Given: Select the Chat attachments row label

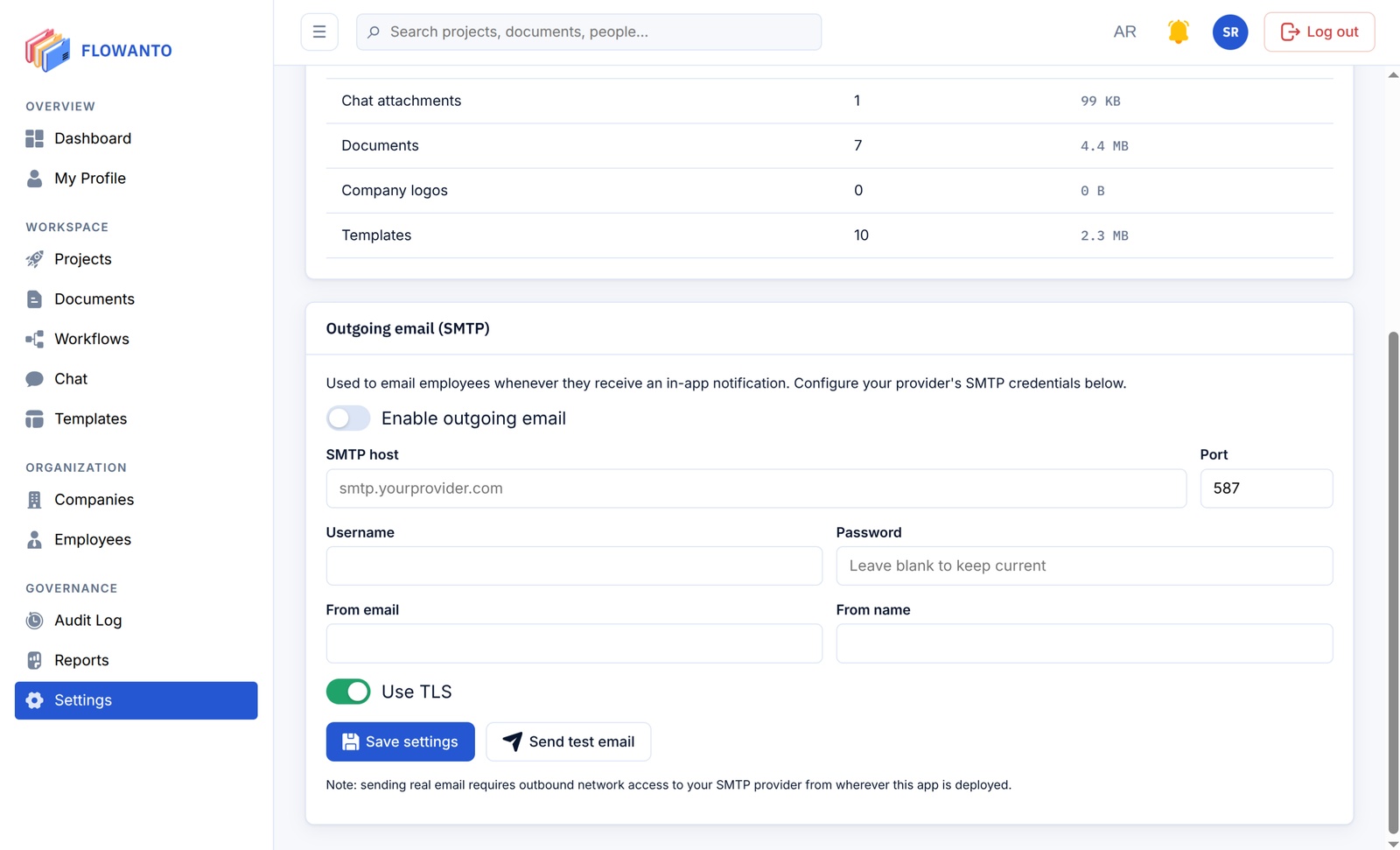Looking at the screenshot, I should pyautogui.click(x=401, y=101).
